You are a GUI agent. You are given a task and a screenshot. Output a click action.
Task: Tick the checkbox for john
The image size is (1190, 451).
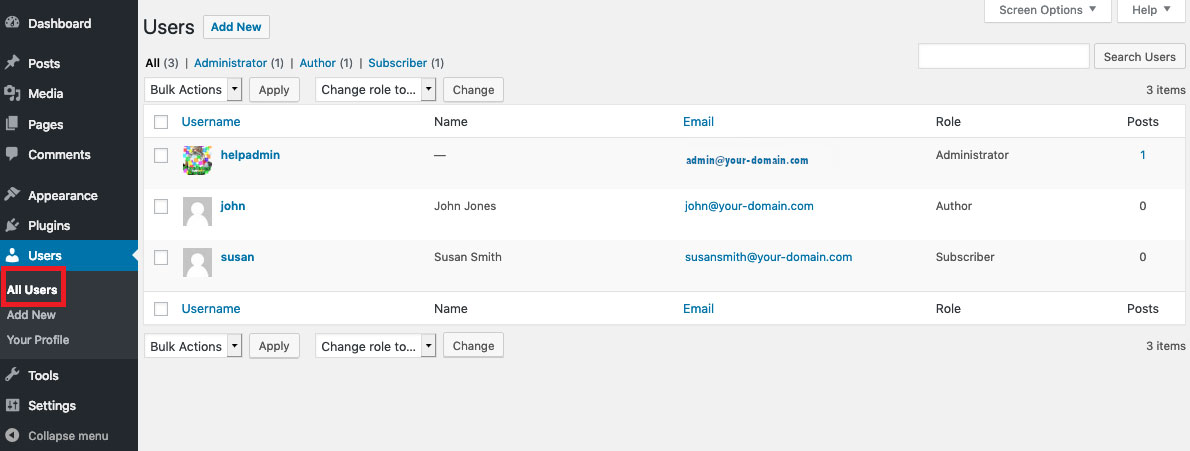pyautogui.click(x=161, y=207)
